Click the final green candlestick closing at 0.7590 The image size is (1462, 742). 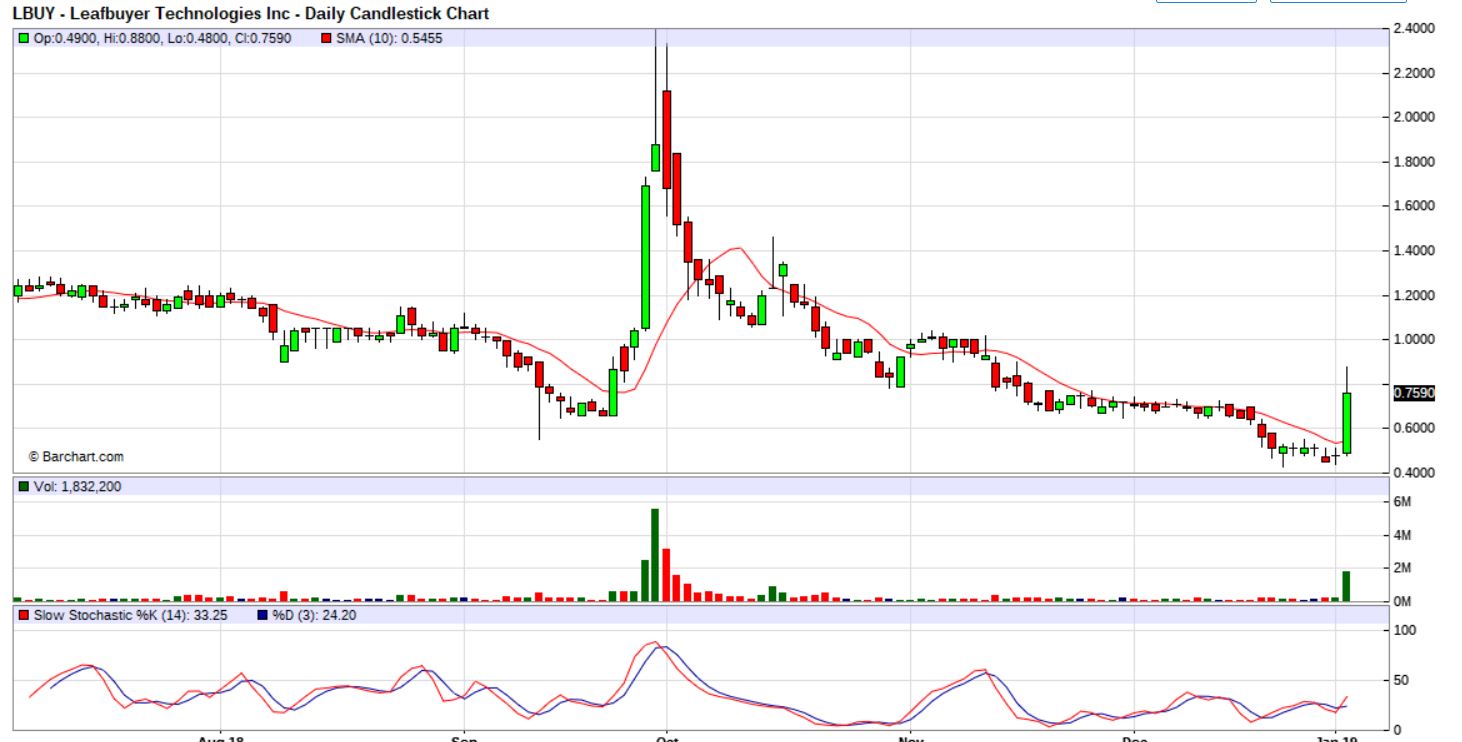click(1346, 411)
